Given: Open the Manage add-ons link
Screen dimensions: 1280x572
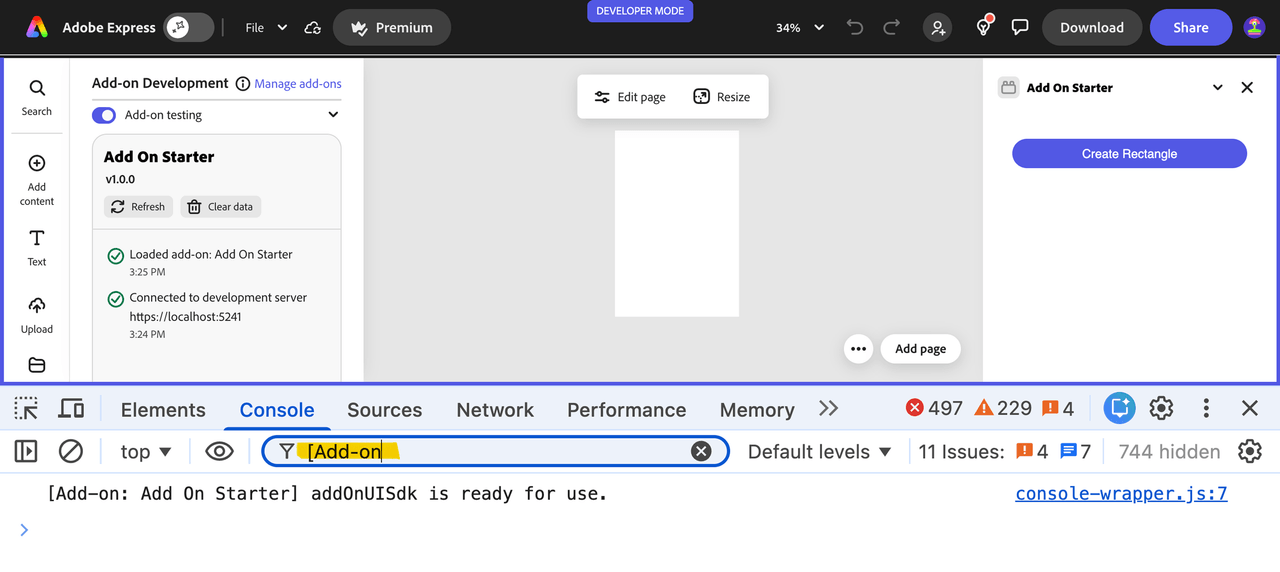Looking at the screenshot, I should (x=298, y=84).
